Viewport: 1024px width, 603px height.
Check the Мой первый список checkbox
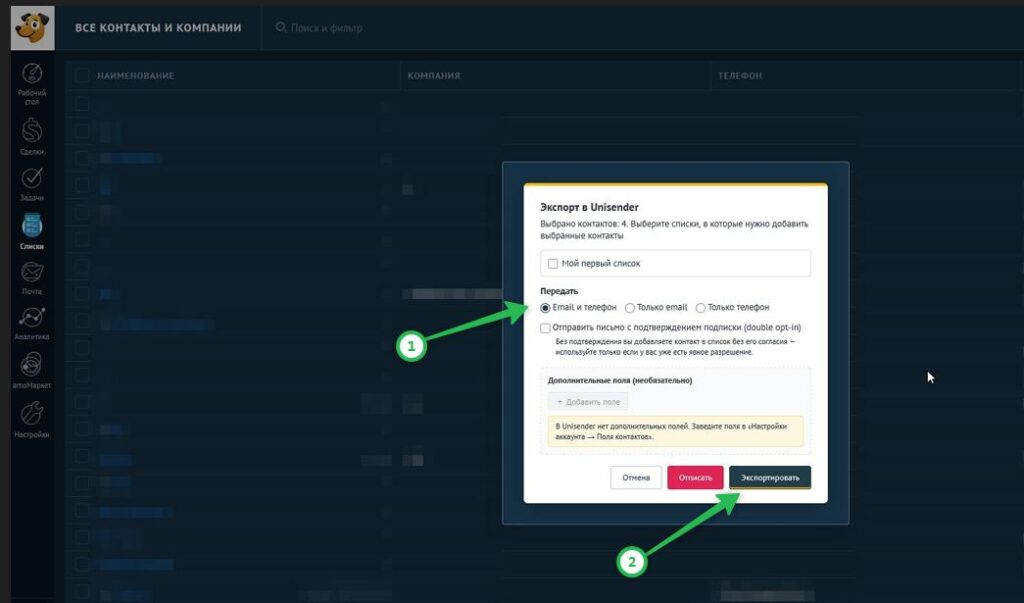[552, 264]
